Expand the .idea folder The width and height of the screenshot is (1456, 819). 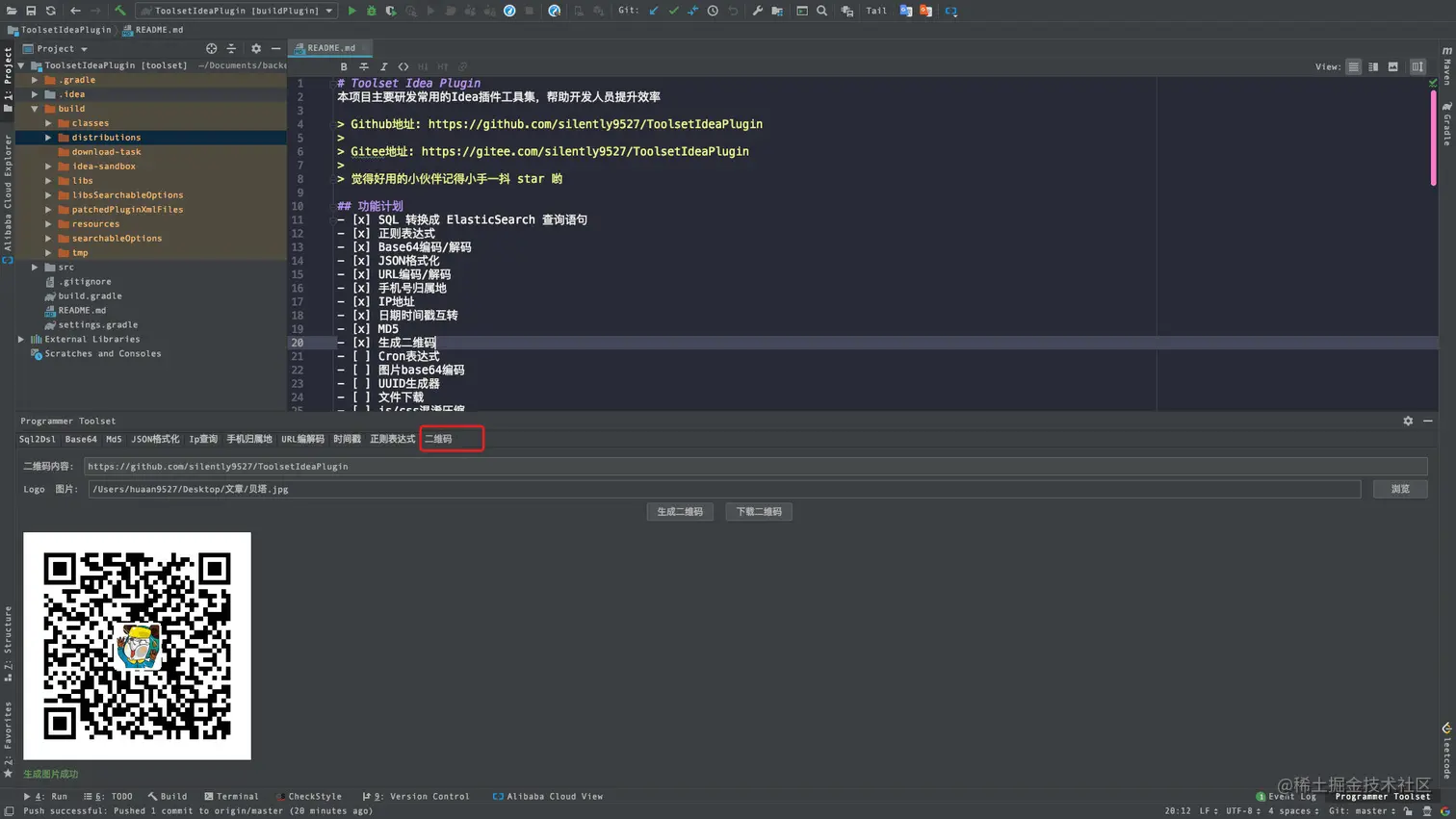pyautogui.click(x=35, y=94)
